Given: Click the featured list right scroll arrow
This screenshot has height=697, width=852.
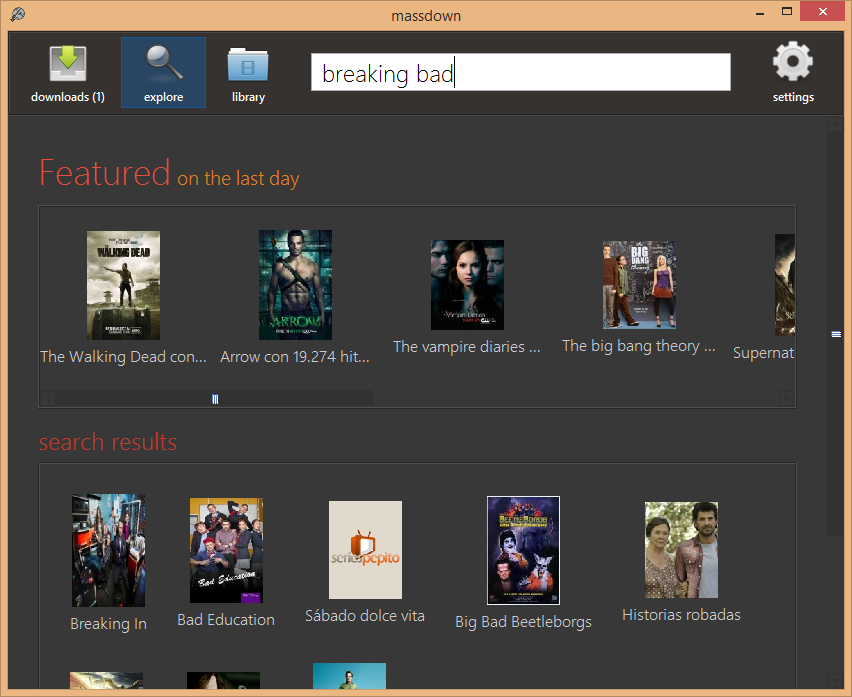Looking at the screenshot, I should tap(786, 399).
